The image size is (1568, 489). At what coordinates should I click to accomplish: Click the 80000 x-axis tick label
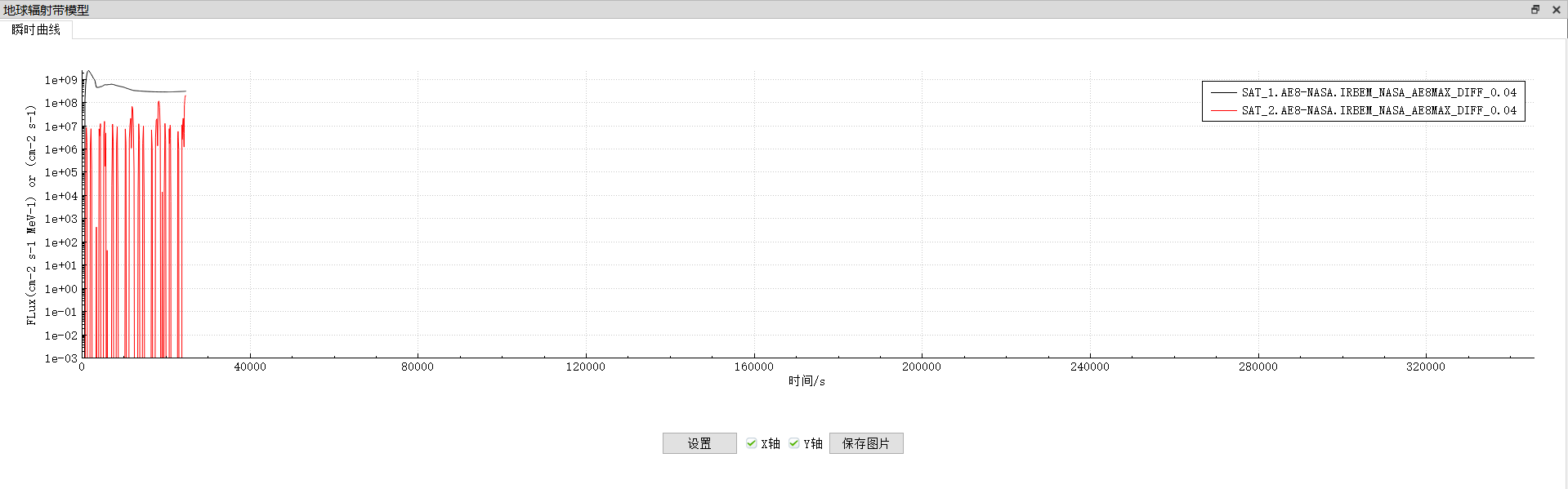[x=418, y=367]
